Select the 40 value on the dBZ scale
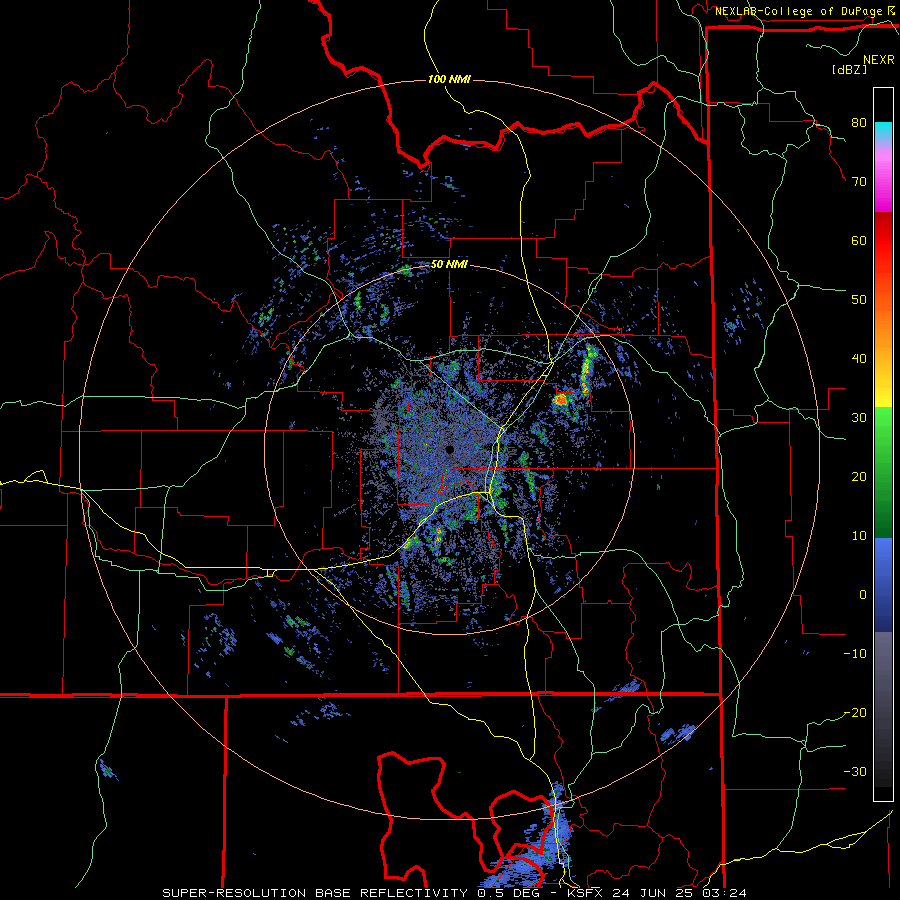Viewport: 900px width, 900px height. (x=859, y=359)
